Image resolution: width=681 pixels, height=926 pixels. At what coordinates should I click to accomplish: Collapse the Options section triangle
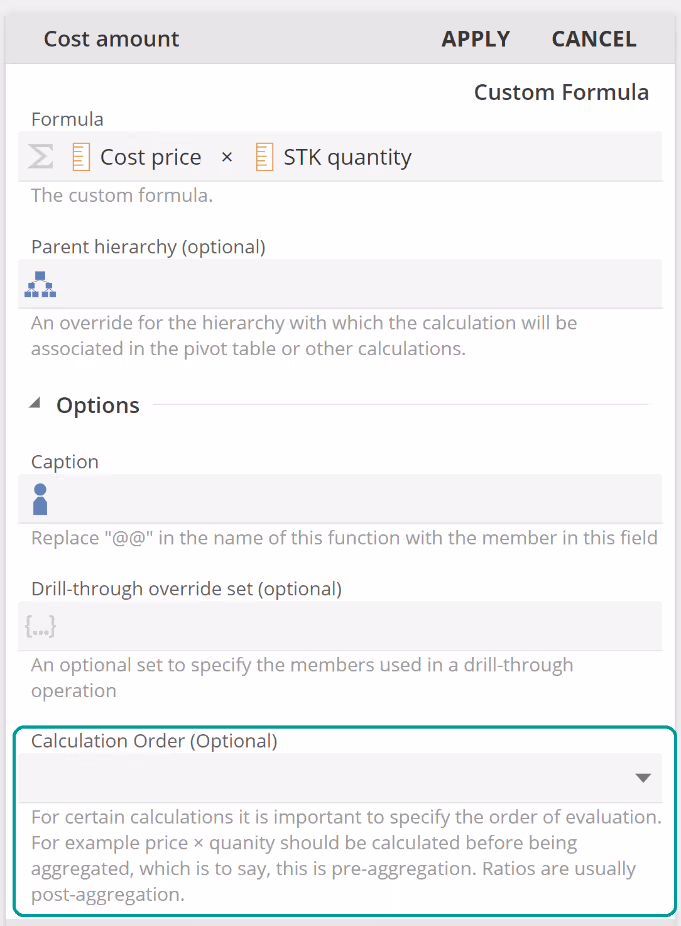point(36,404)
